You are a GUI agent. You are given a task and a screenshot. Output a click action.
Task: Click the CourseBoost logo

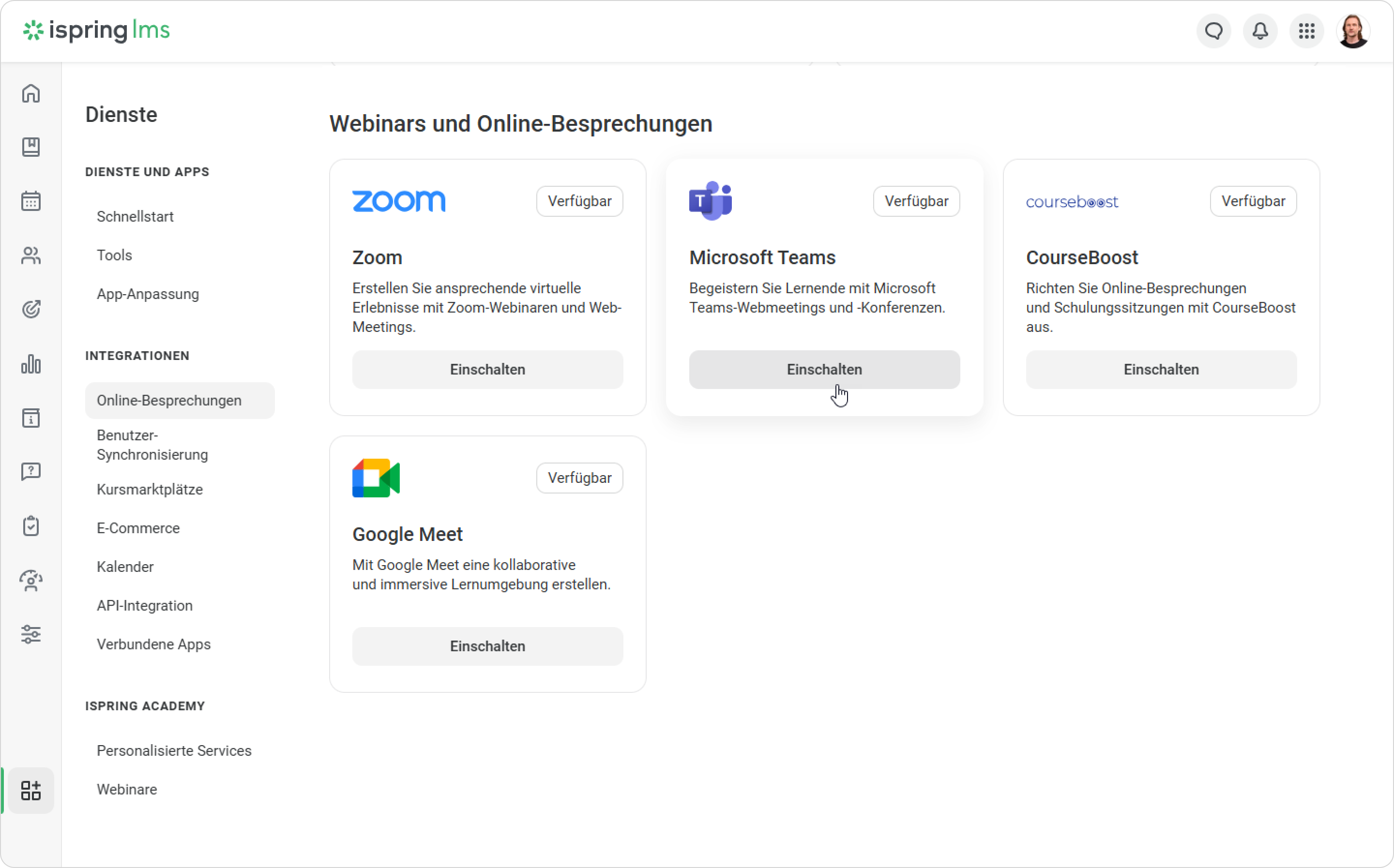1072,201
